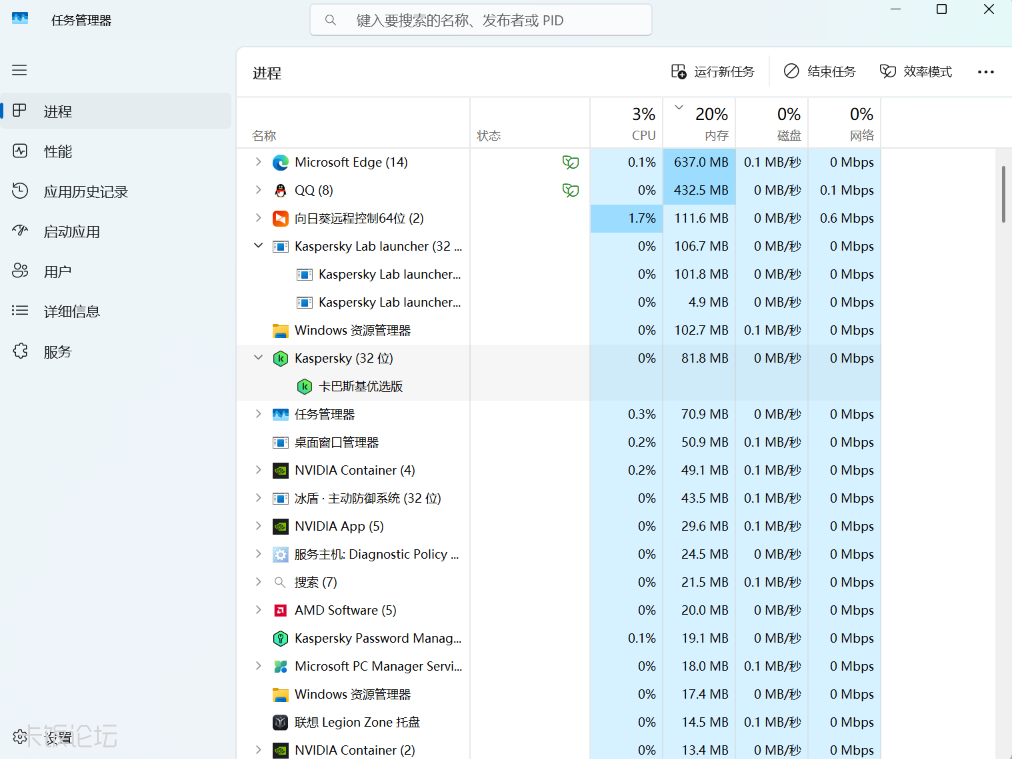This screenshot has width=1012, height=759.
Task: Expand the AMD Software (5) group
Action: coord(258,610)
